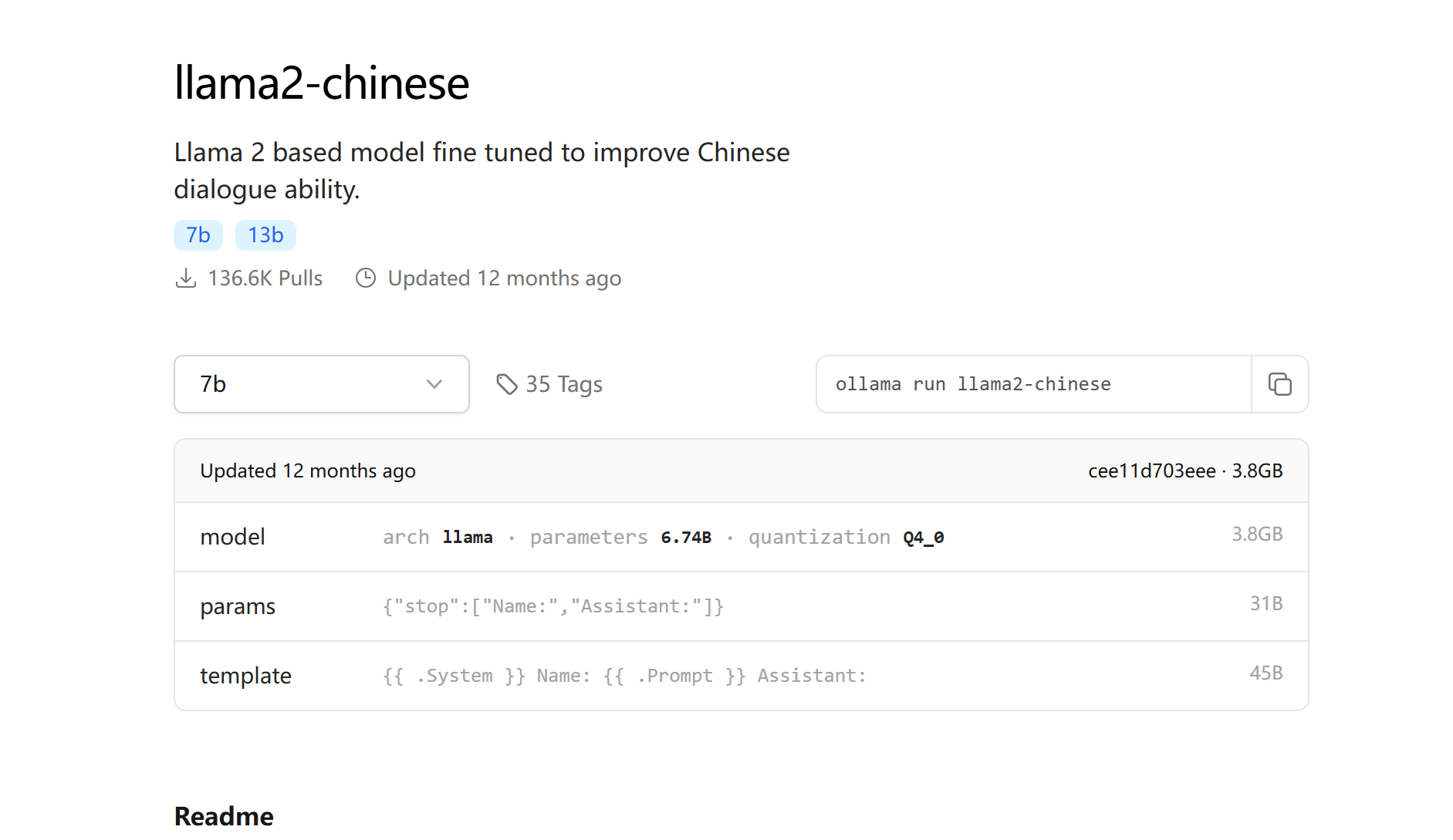Click the 3.8GB size in model row
This screenshot has height=840, width=1453.
[1257, 534]
